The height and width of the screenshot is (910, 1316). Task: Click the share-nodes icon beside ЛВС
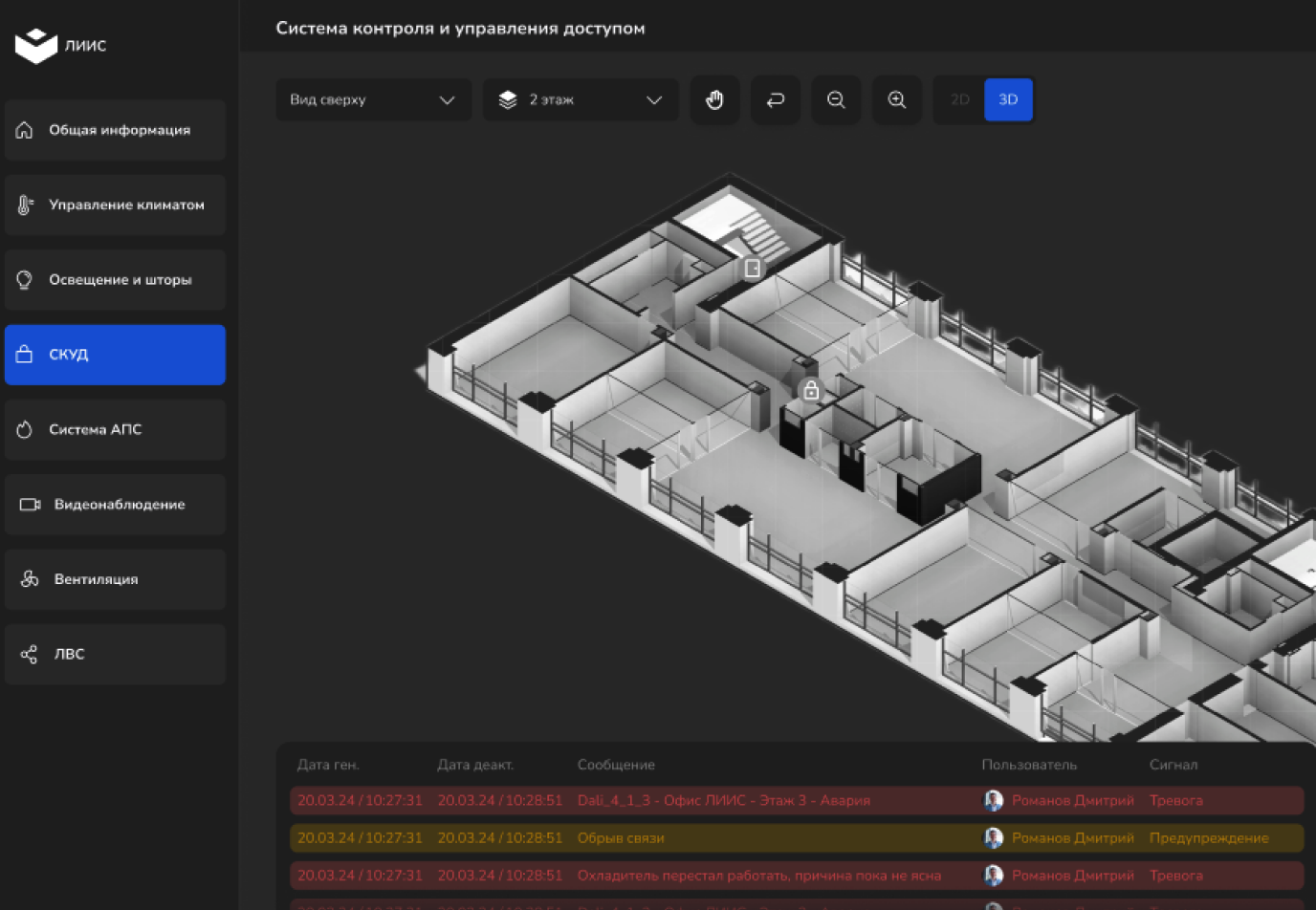[x=30, y=654]
